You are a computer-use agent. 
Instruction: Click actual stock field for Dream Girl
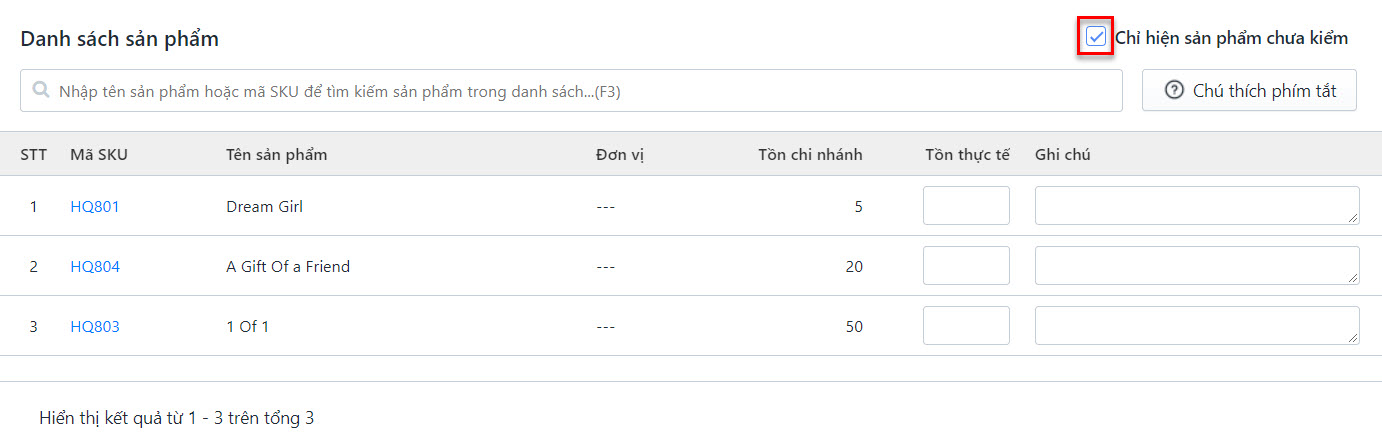(966, 206)
